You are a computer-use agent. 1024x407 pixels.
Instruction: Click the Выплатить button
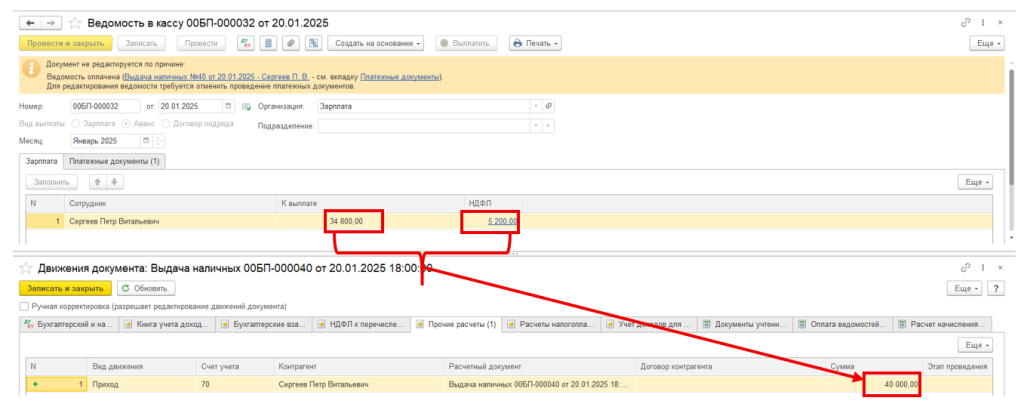(x=466, y=44)
